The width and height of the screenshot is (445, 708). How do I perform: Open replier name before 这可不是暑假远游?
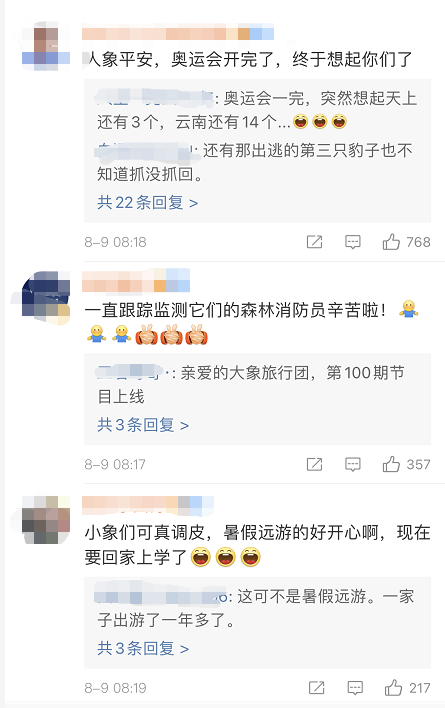point(161,596)
